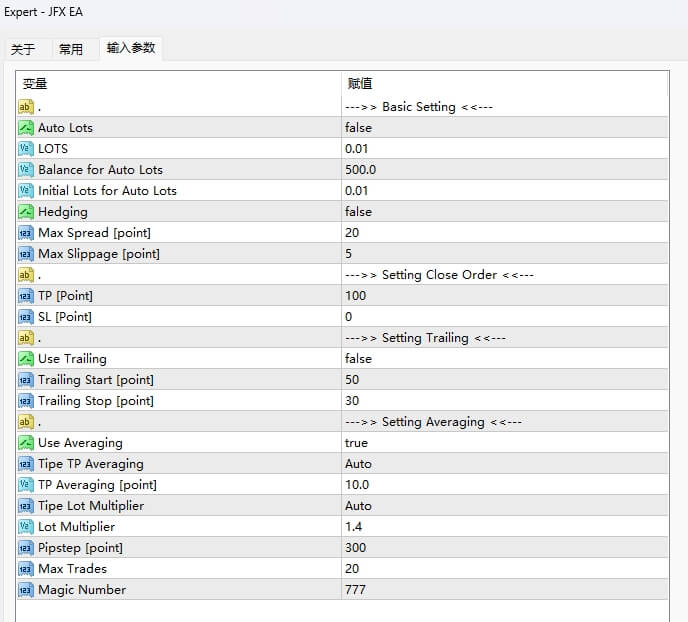Click the Use Averaging boolean icon
688x622 pixels.
tap(26, 443)
